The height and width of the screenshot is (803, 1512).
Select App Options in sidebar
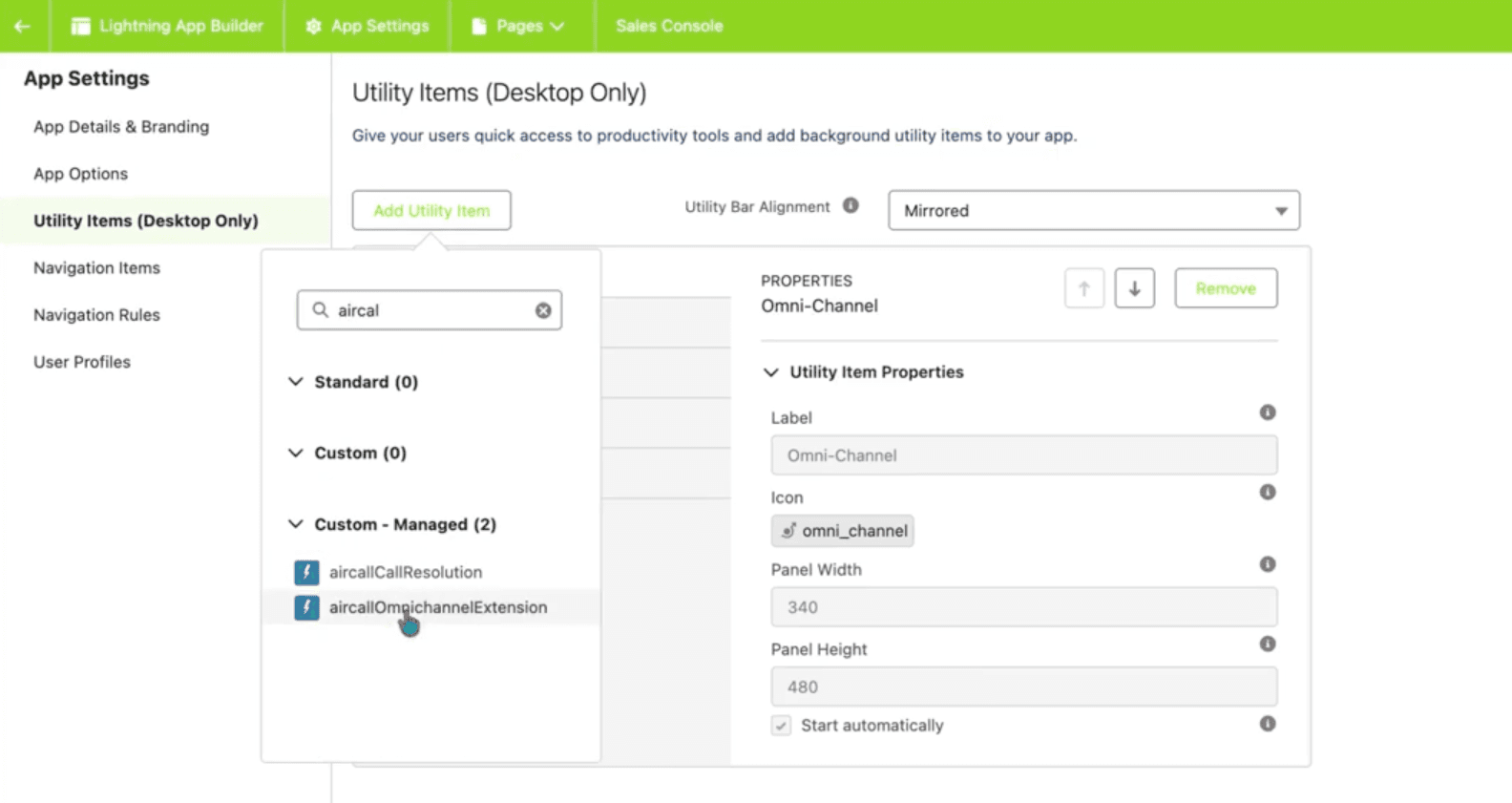(x=81, y=174)
